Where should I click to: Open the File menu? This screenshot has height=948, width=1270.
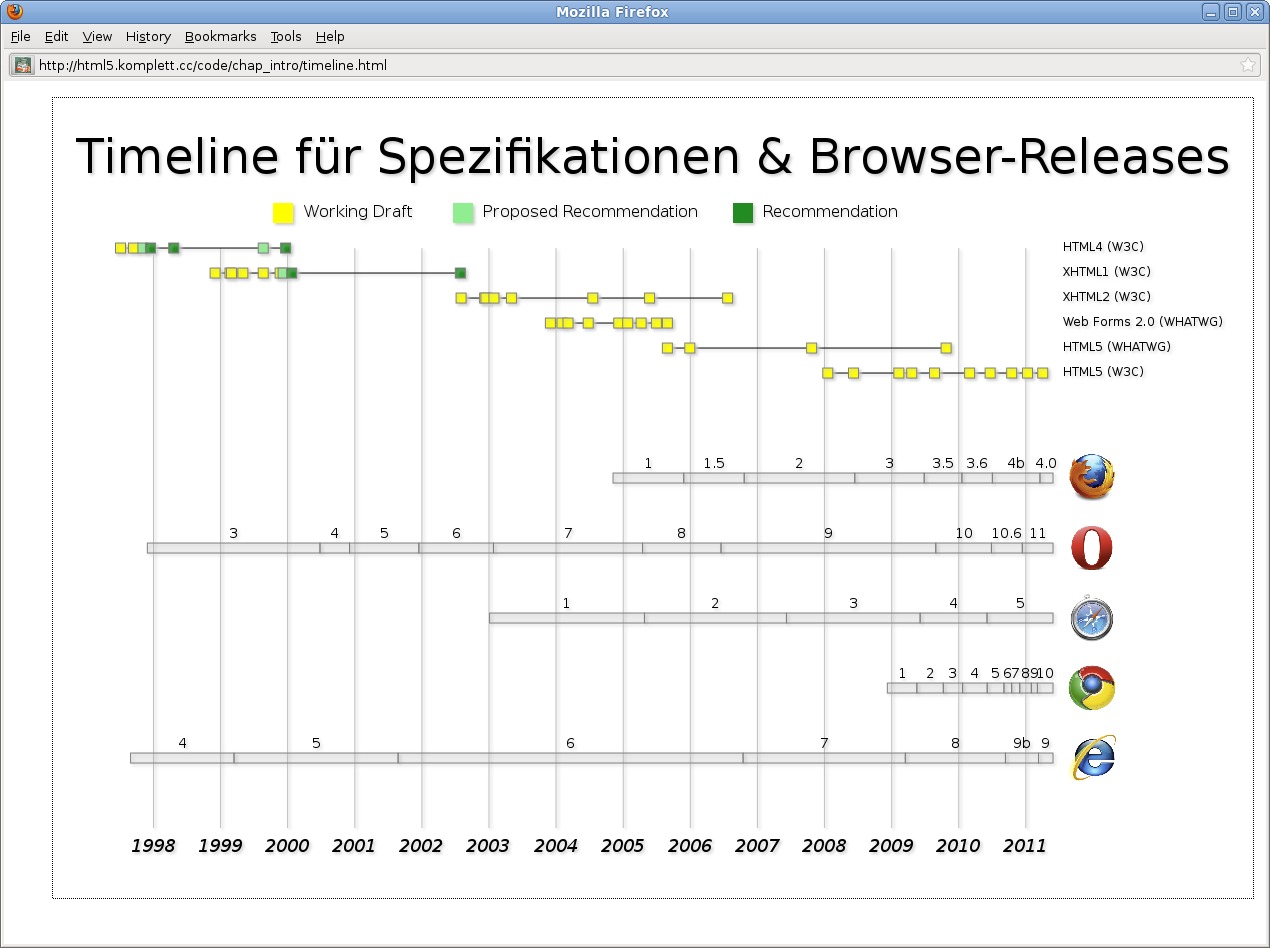20,36
